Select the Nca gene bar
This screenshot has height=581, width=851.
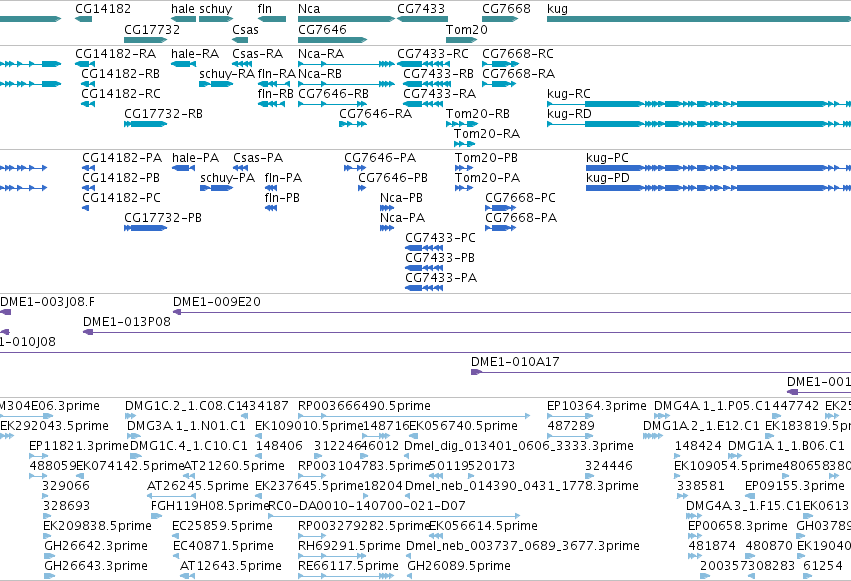346,19
